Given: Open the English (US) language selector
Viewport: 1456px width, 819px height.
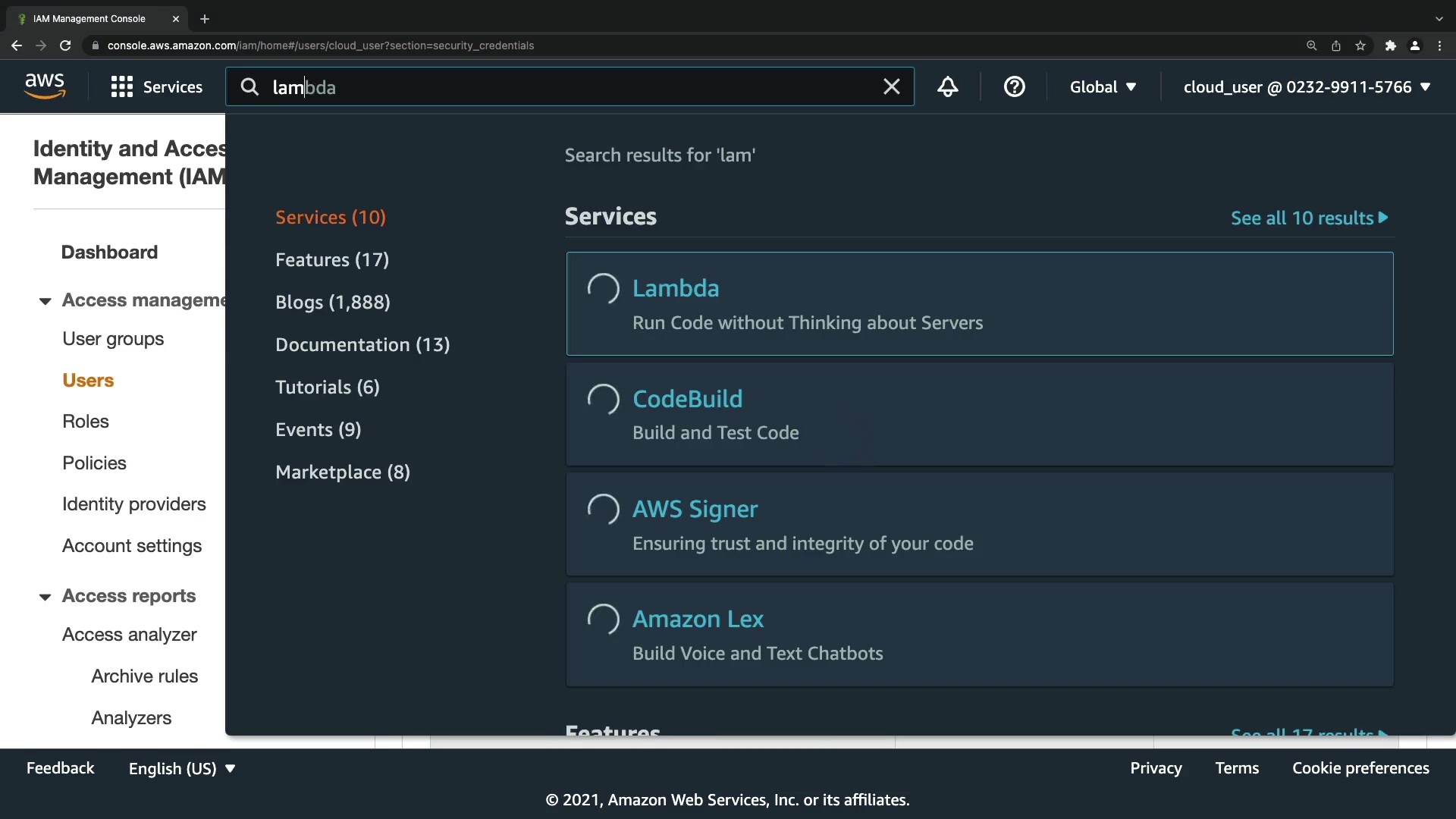Looking at the screenshot, I should click(x=182, y=768).
